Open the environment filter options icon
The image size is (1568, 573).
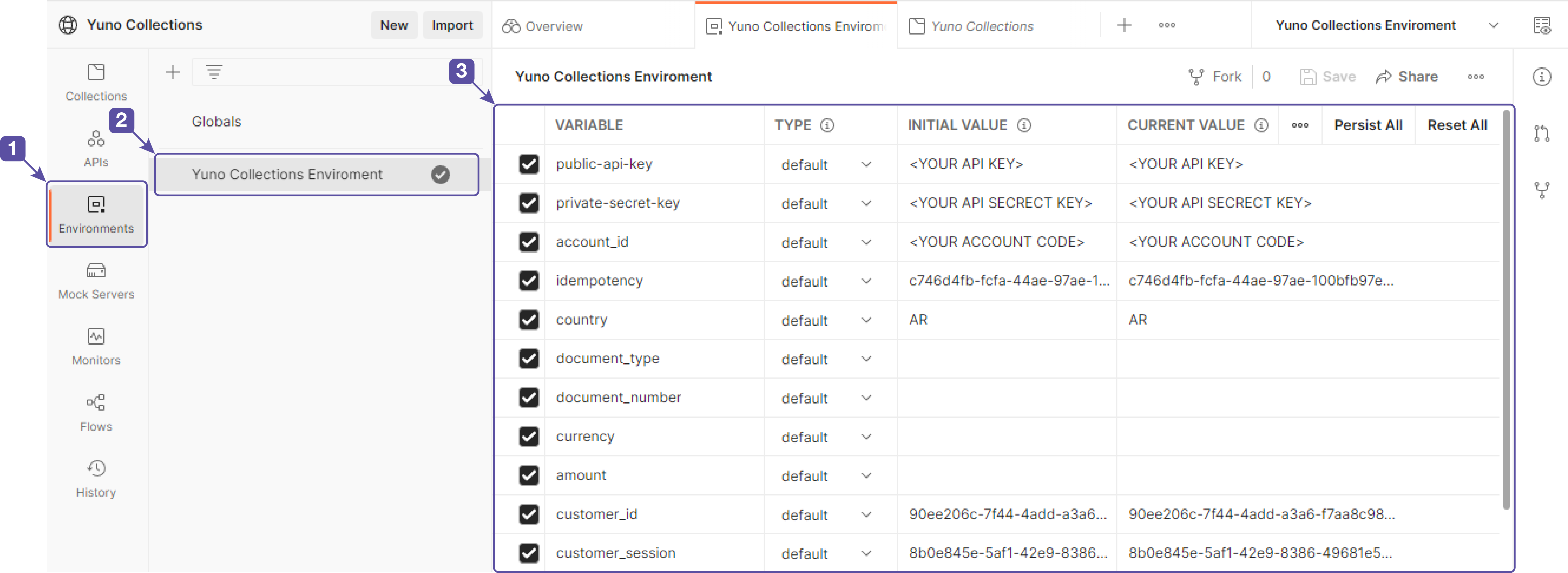point(214,72)
